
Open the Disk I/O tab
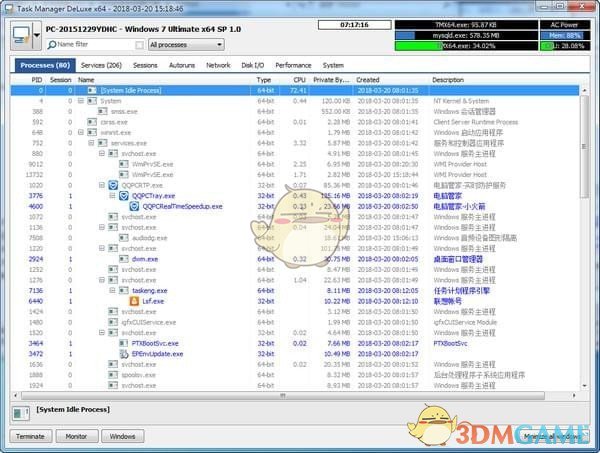(x=253, y=65)
